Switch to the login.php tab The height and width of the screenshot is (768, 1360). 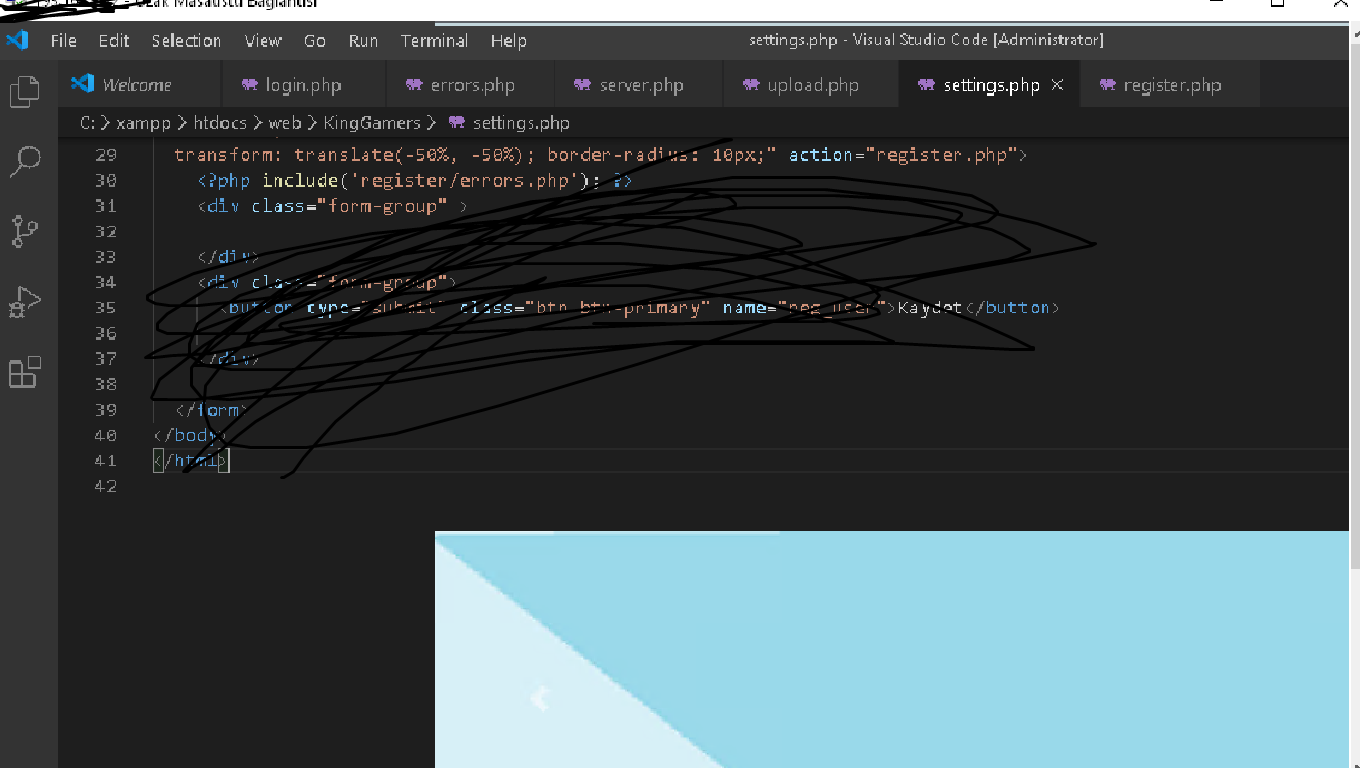click(x=303, y=85)
